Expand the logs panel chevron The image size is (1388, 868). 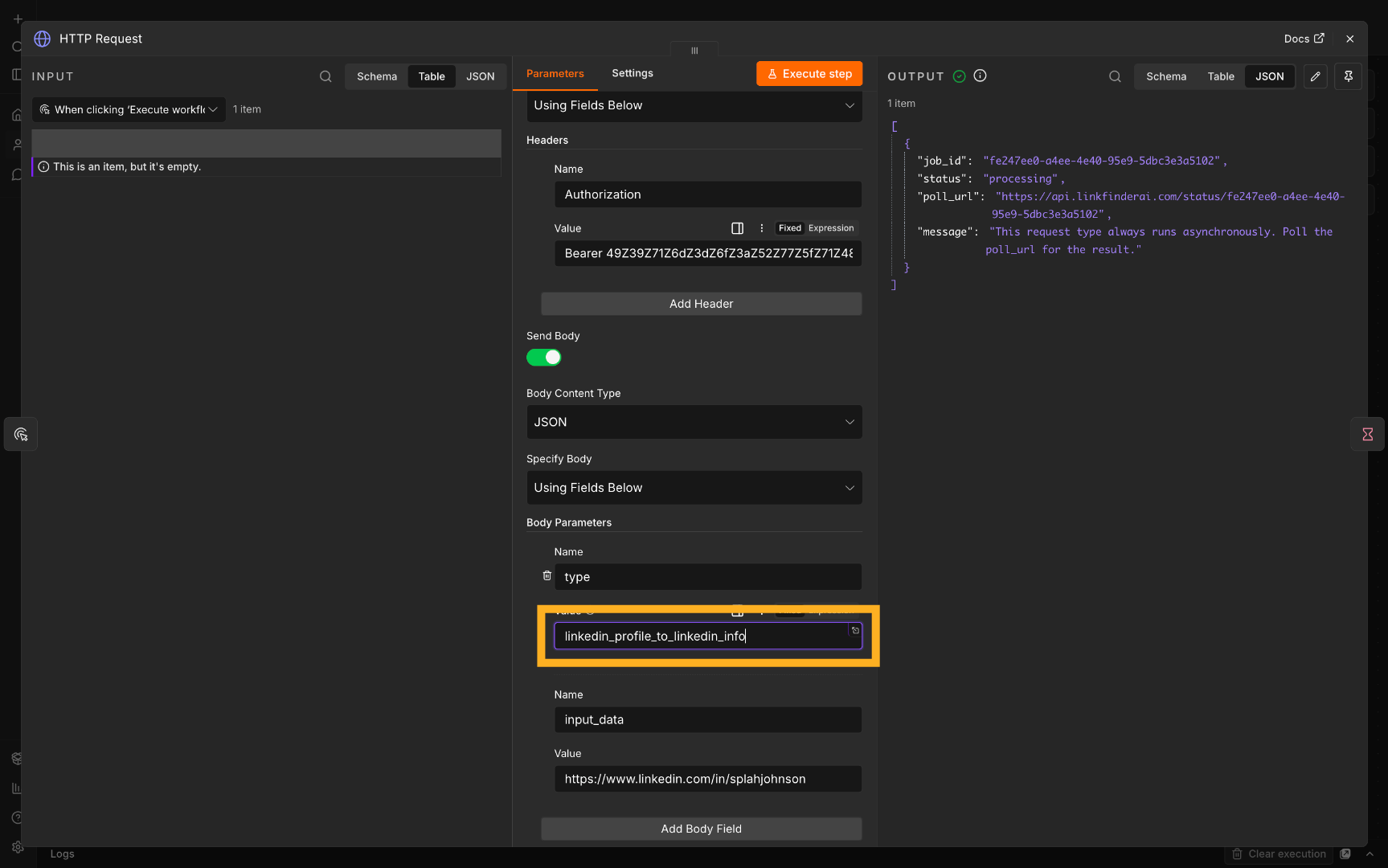click(1370, 854)
